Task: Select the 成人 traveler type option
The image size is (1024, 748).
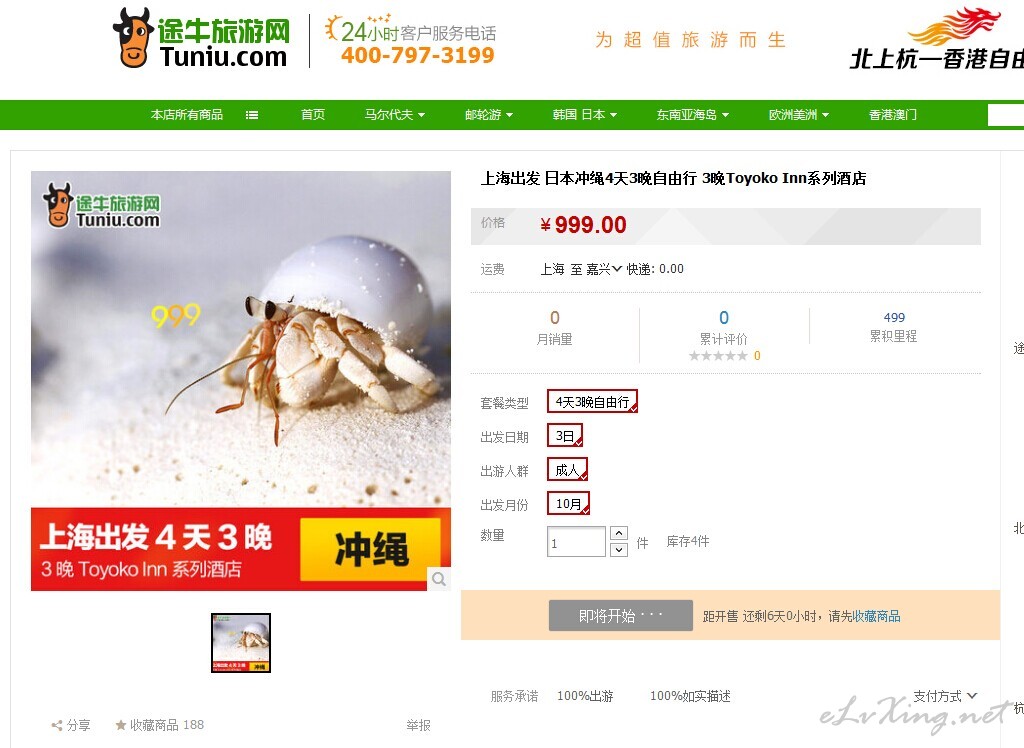Action: coord(568,470)
